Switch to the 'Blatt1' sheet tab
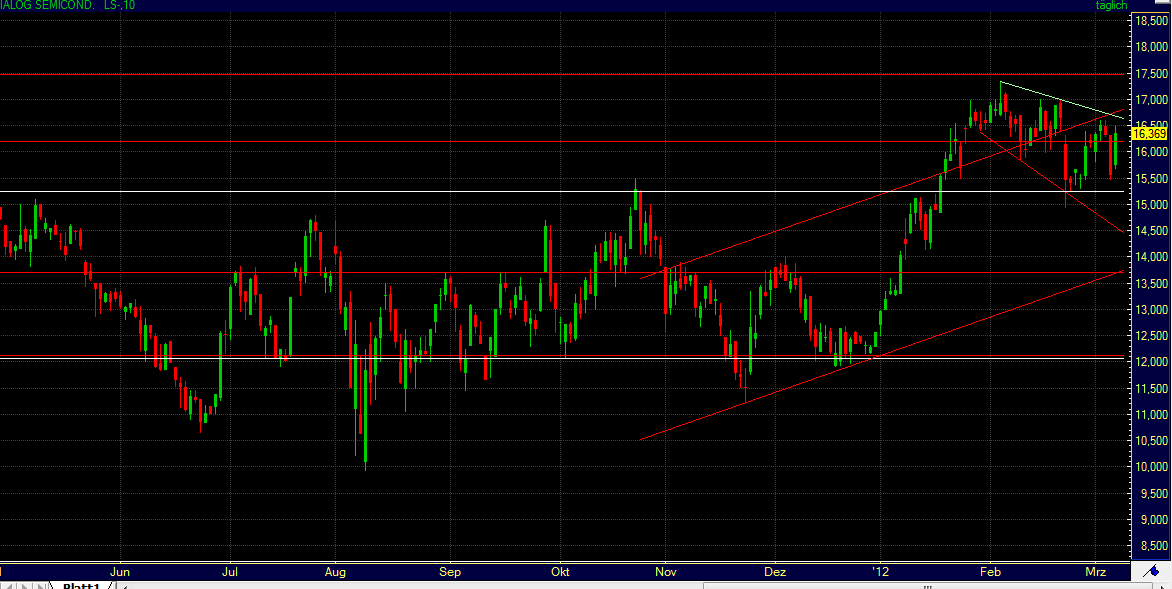This screenshot has height=589, width=1172. [82, 584]
